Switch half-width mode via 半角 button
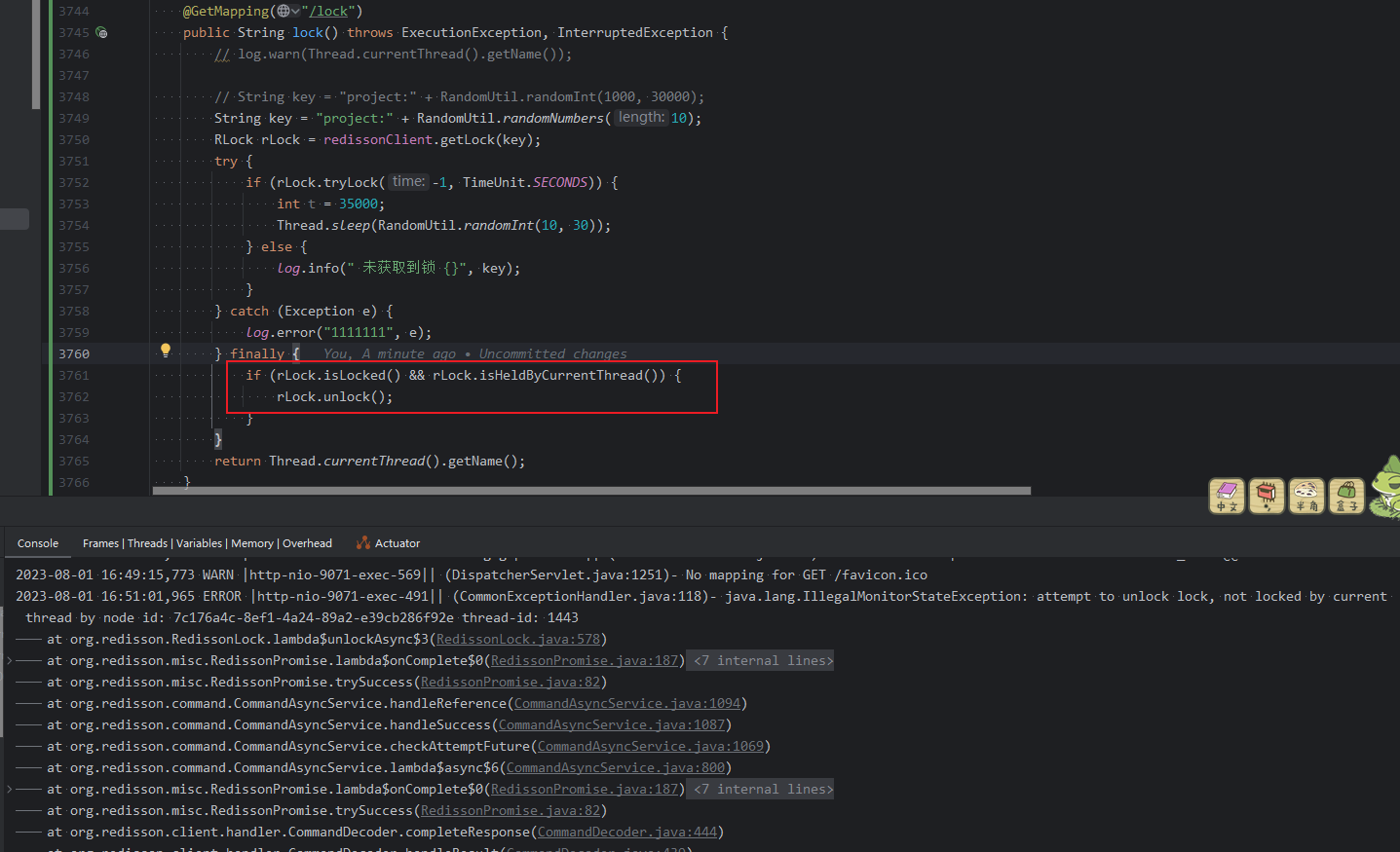The height and width of the screenshot is (852, 1400). (x=1306, y=496)
